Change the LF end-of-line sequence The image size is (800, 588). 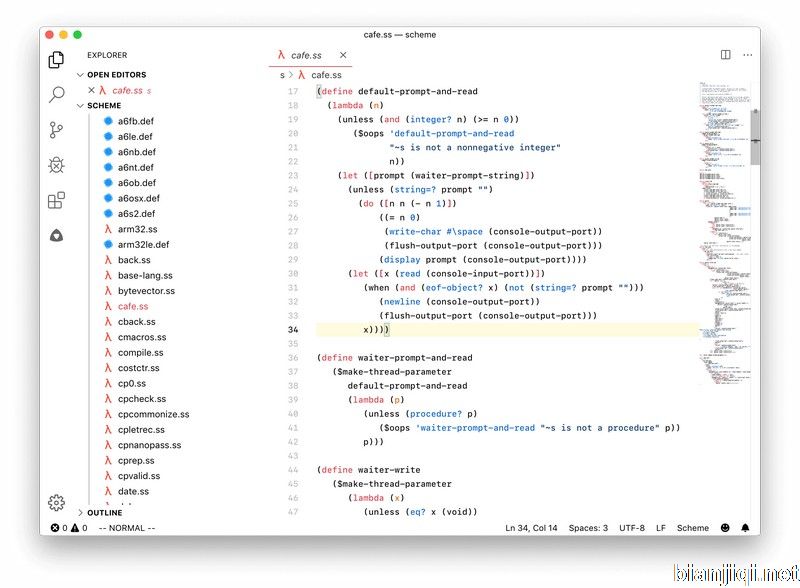(x=661, y=528)
